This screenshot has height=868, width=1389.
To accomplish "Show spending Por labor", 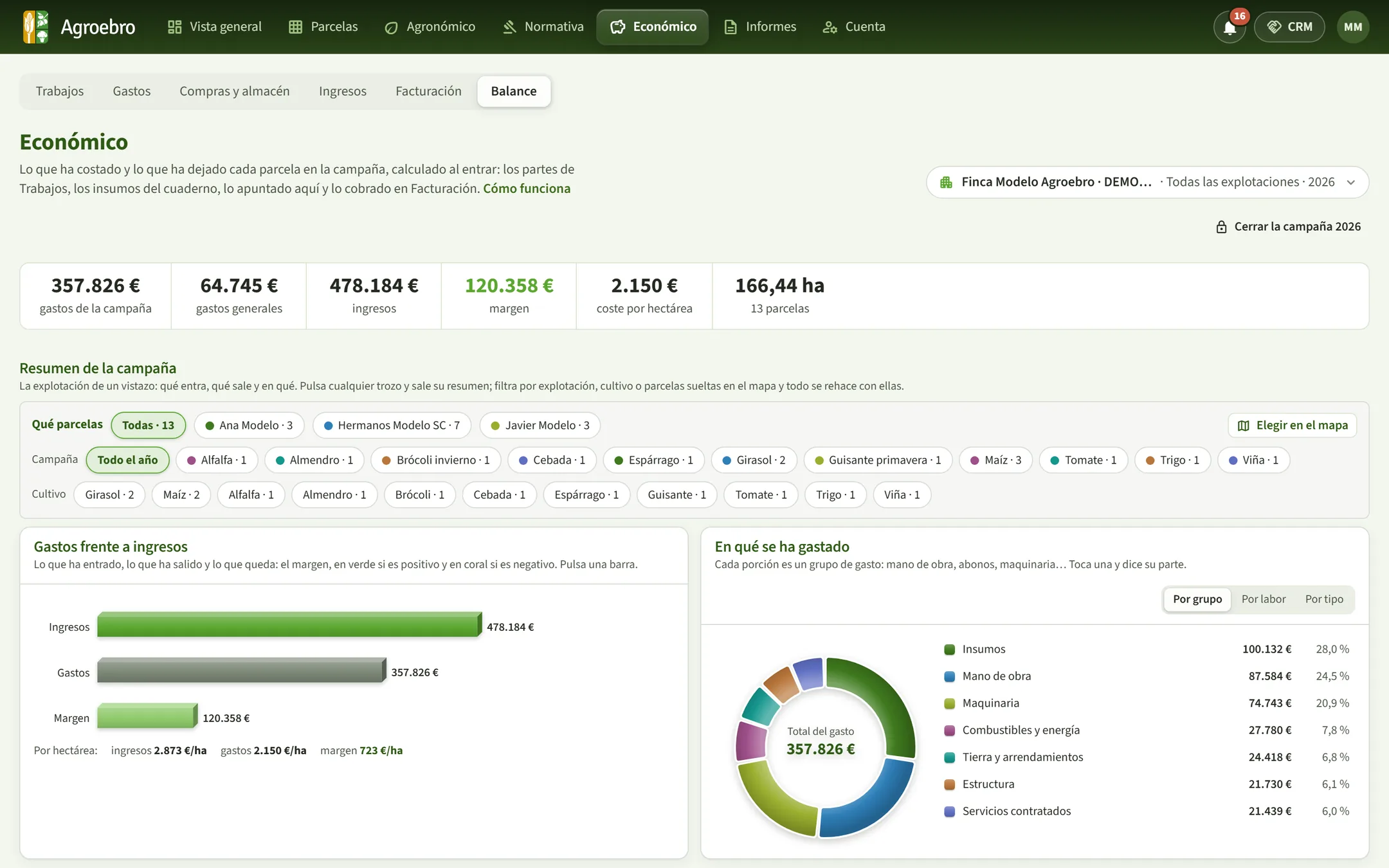I will 1263,599.
